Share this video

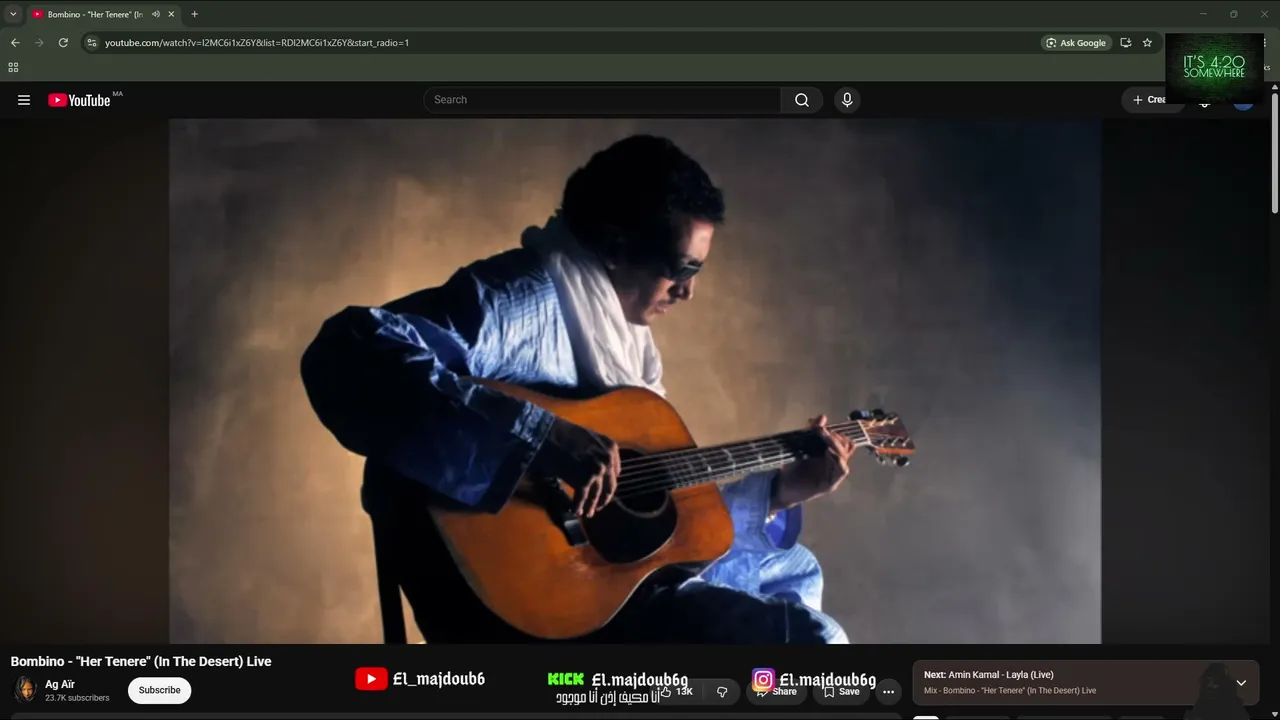(x=776, y=691)
